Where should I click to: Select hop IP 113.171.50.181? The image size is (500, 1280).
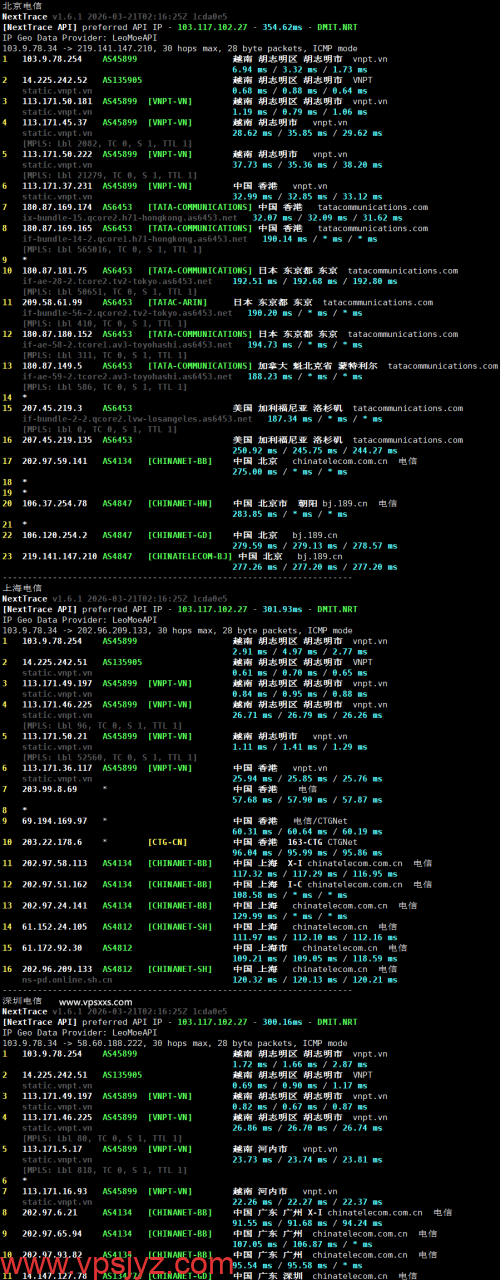pyautogui.click(x=57, y=101)
